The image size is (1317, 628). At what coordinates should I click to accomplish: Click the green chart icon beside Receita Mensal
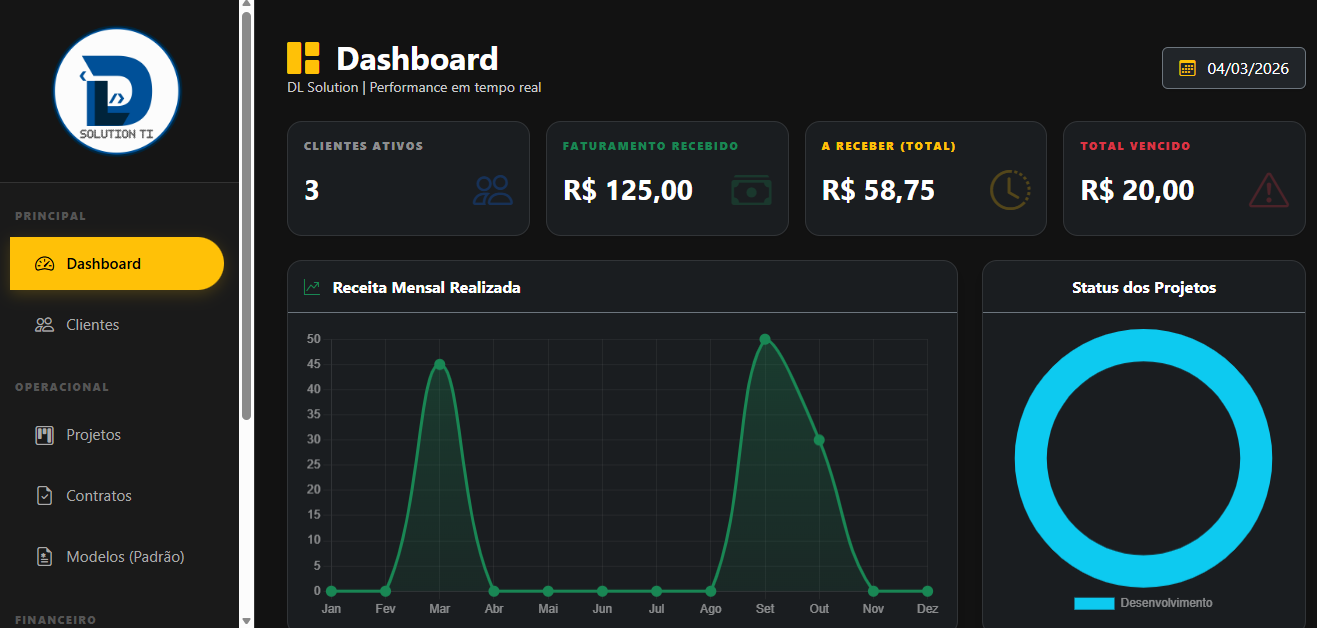[x=312, y=288]
